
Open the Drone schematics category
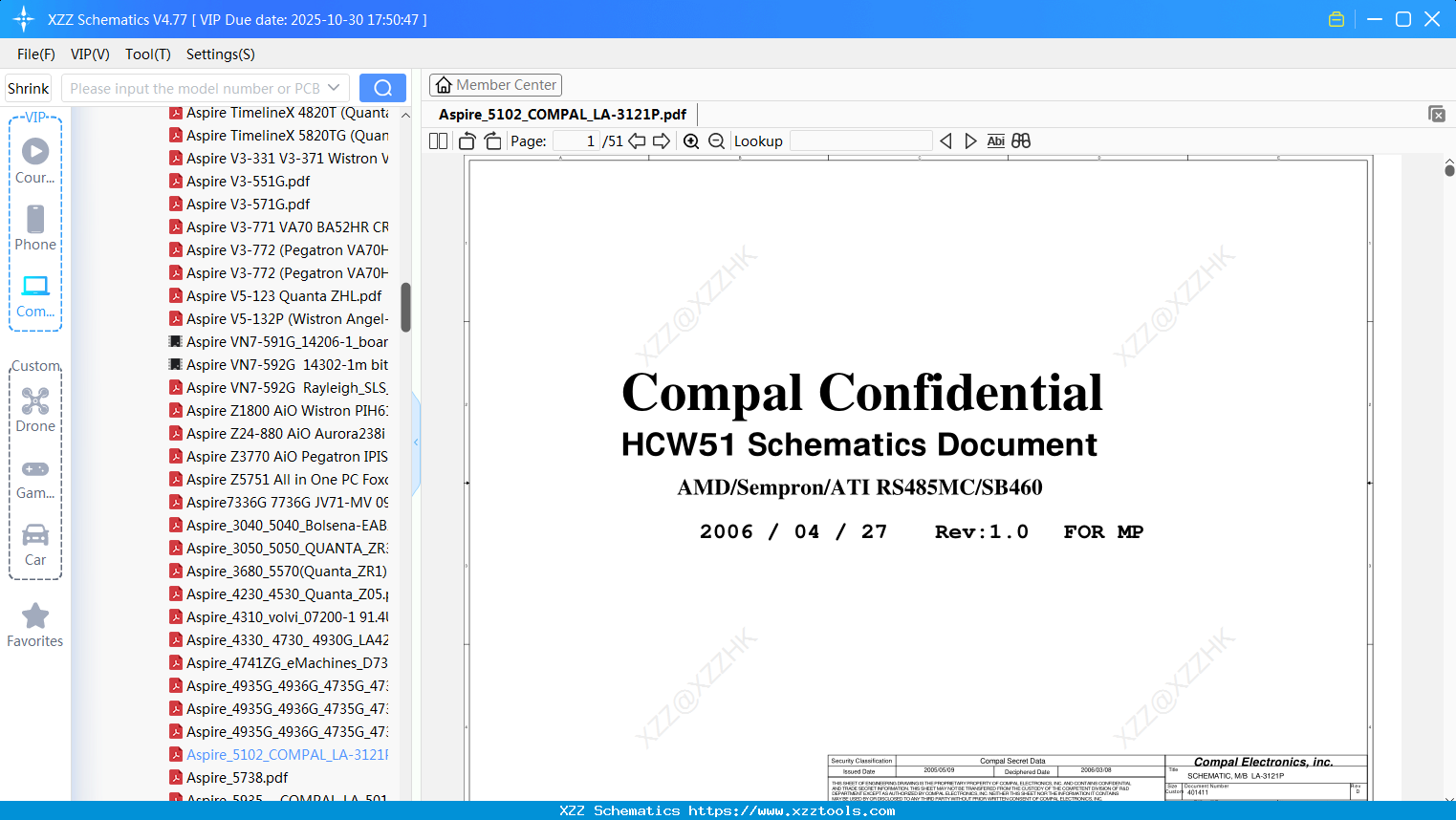35,410
